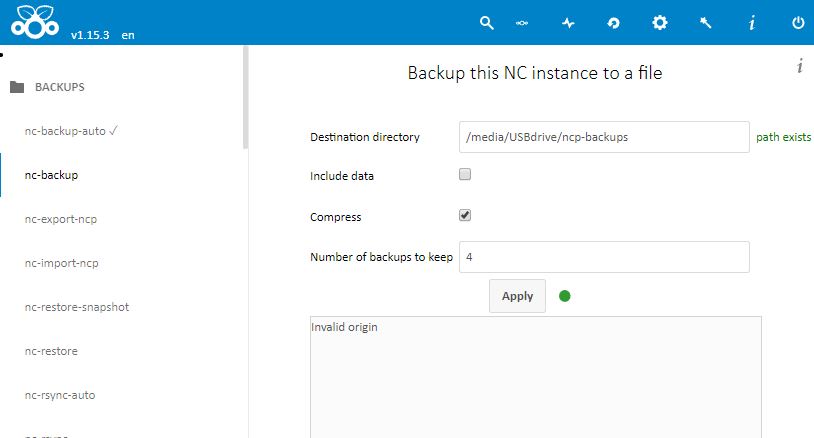
Task: Open the settings gear icon
Action: click(x=659, y=22)
